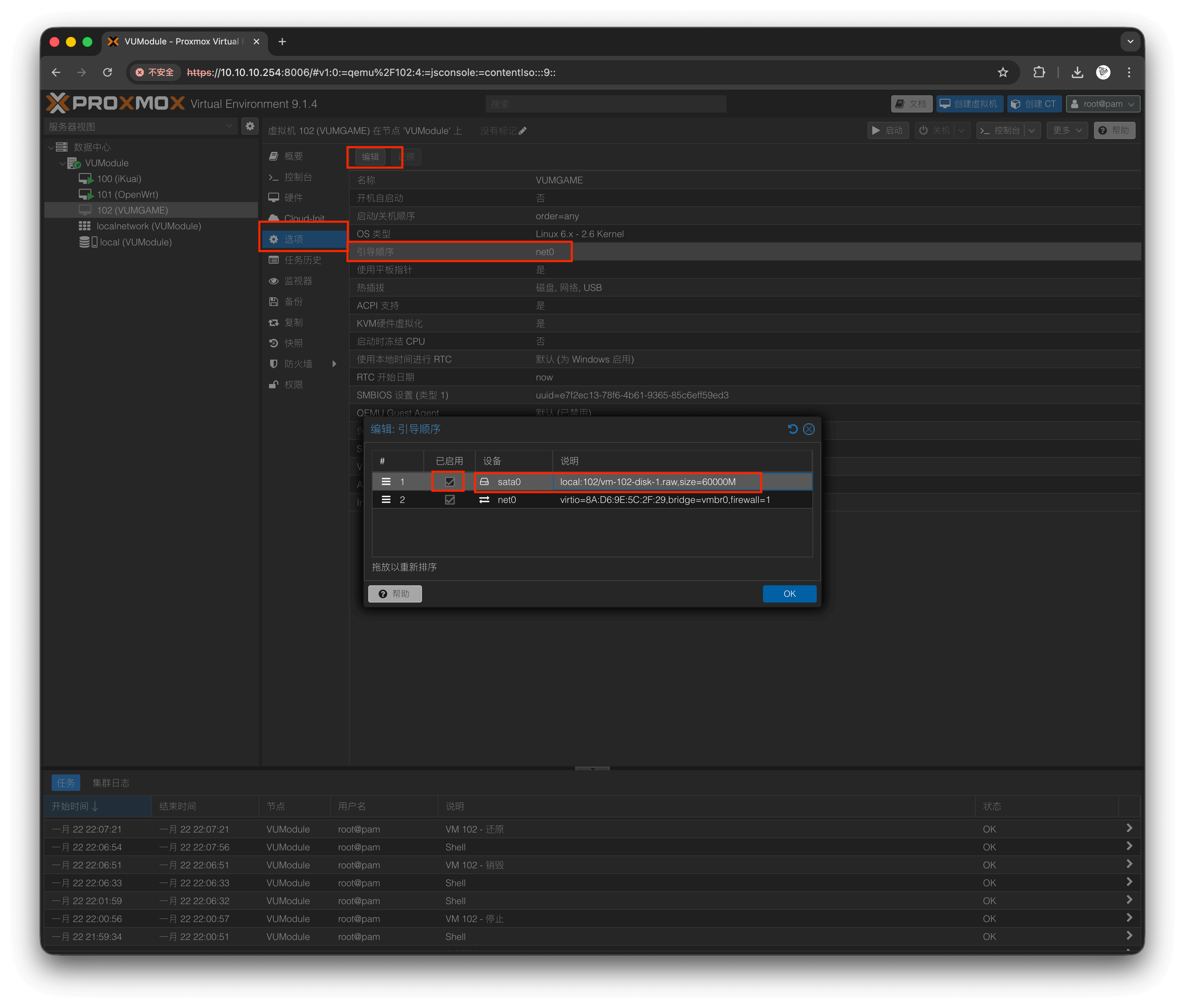Expand the root@pam user menu
The image size is (1185, 1008).
point(1103,104)
